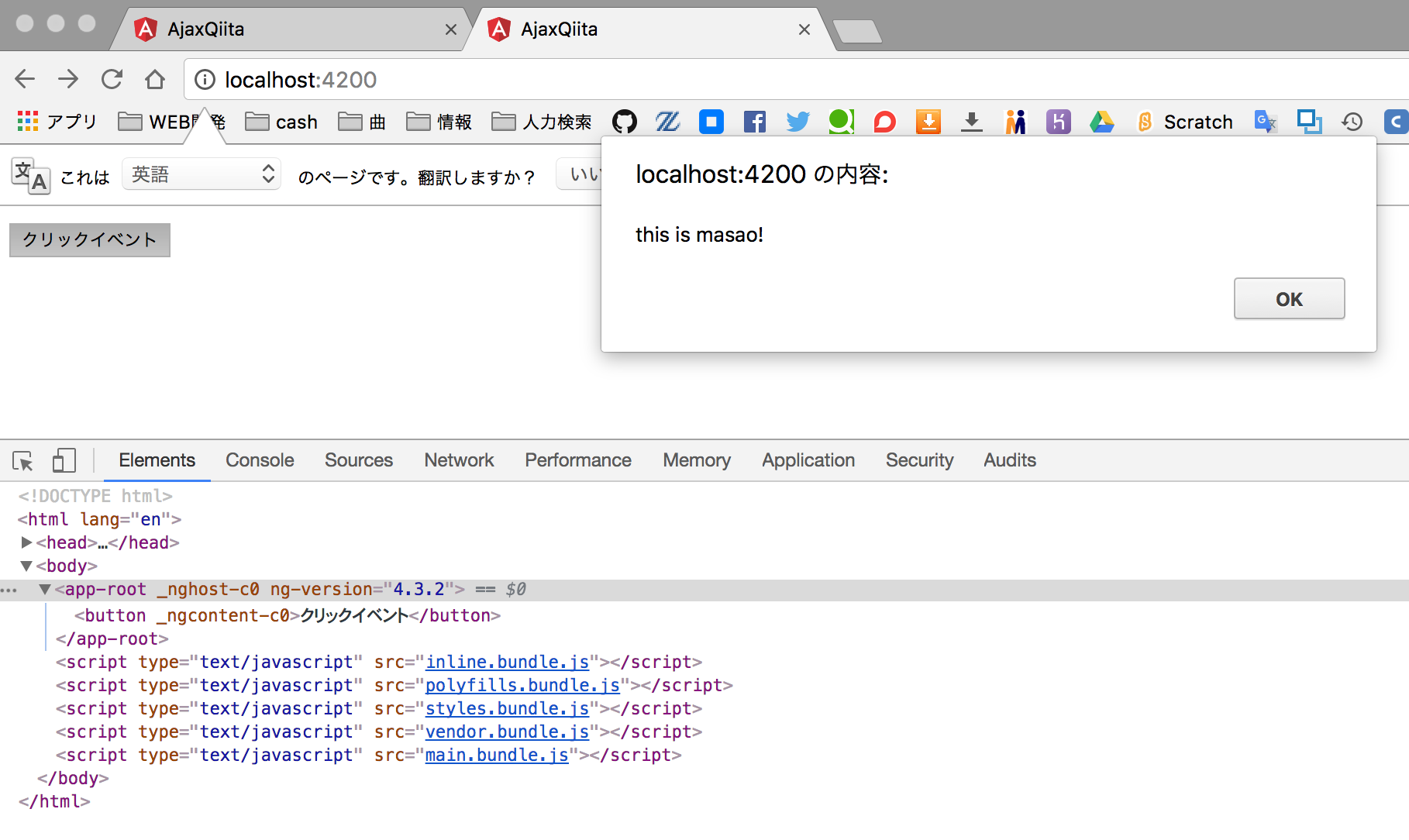Image resolution: width=1409 pixels, height=840 pixels.
Task: Open the GitHub bookmark
Action: (x=624, y=122)
